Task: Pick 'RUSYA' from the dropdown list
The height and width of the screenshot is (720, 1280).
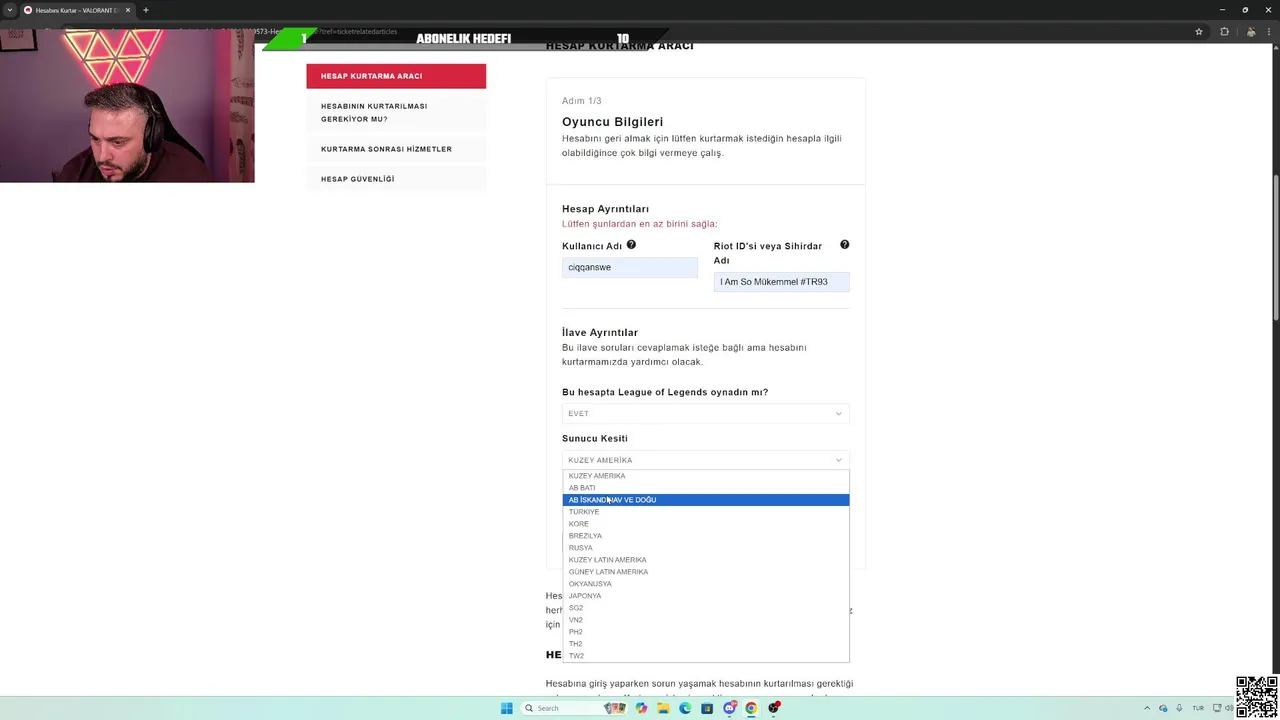Action: pos(705,548)
